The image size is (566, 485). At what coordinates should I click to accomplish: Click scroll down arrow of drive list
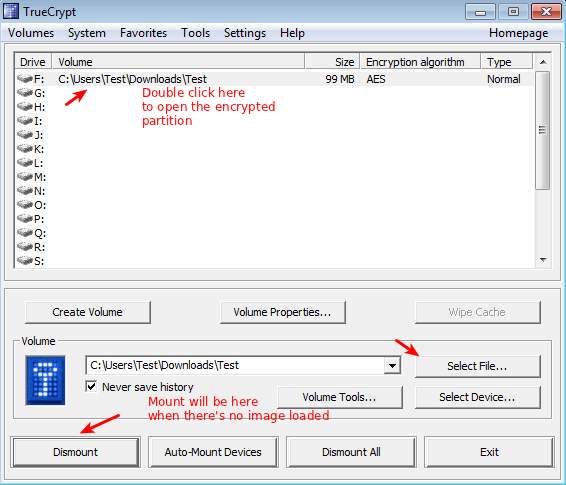[x=543, y=260]
